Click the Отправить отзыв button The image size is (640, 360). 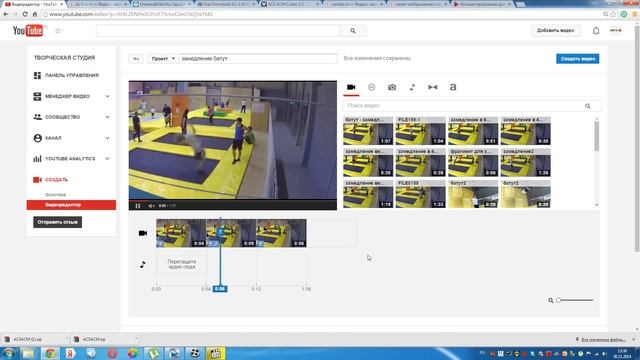click(x=58, y=222)
